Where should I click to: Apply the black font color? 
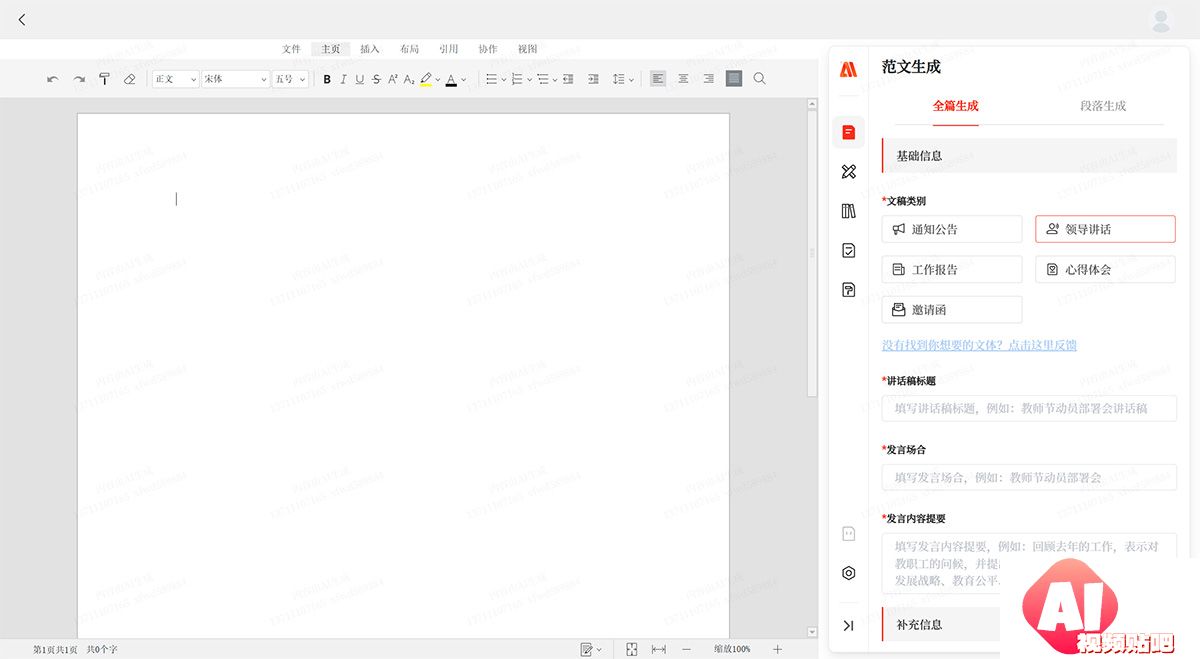[451, 79]
